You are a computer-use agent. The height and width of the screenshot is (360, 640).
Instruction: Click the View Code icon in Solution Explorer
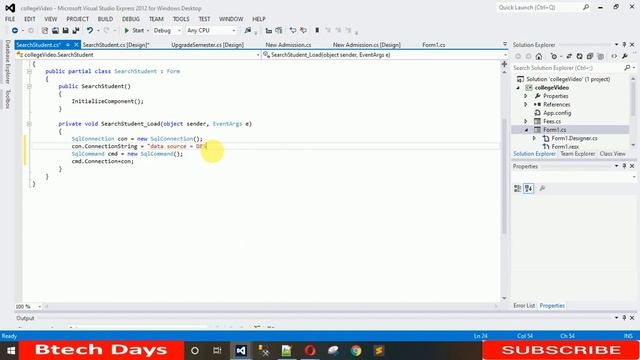click(x=614, y=56)
